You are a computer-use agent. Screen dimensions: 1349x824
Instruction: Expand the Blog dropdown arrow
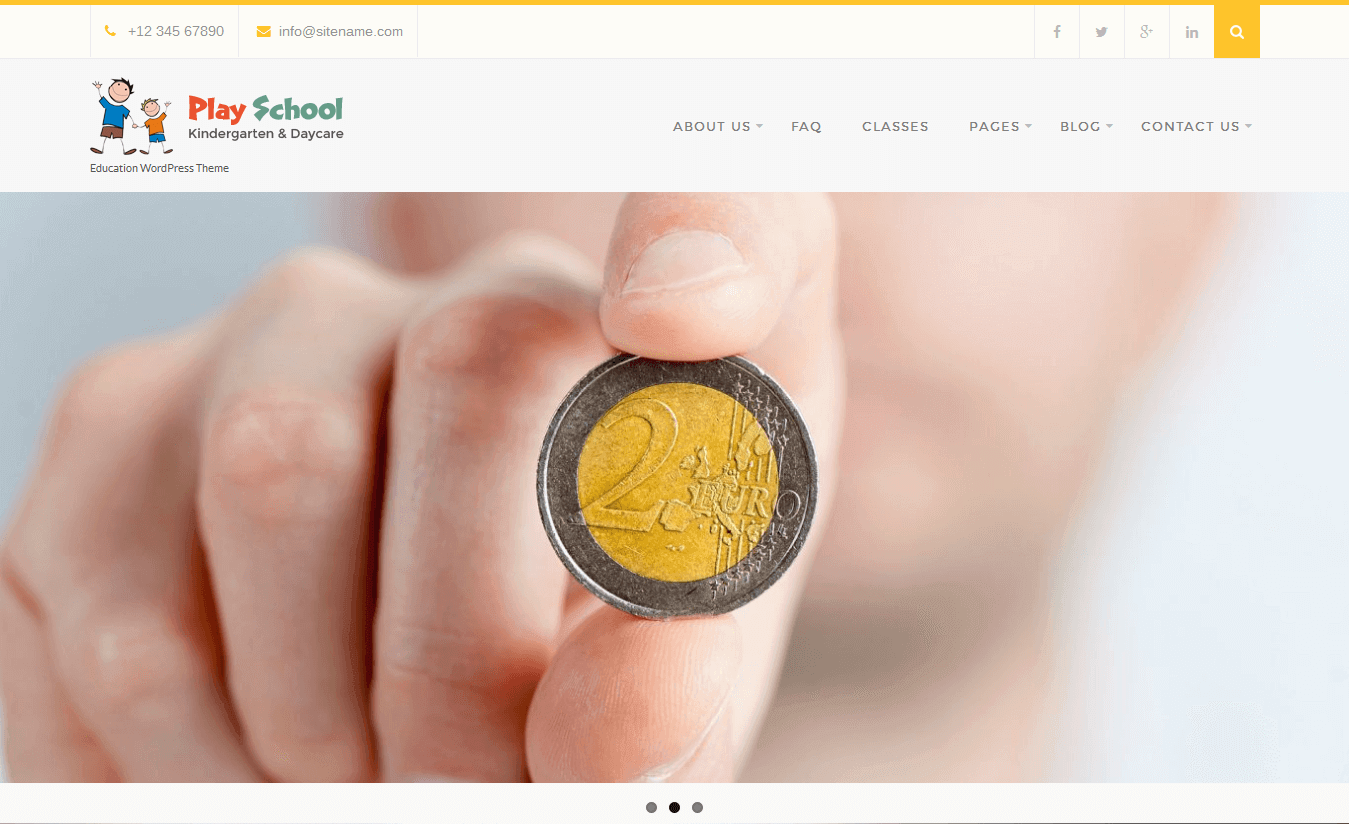[x=1109, y=126]
